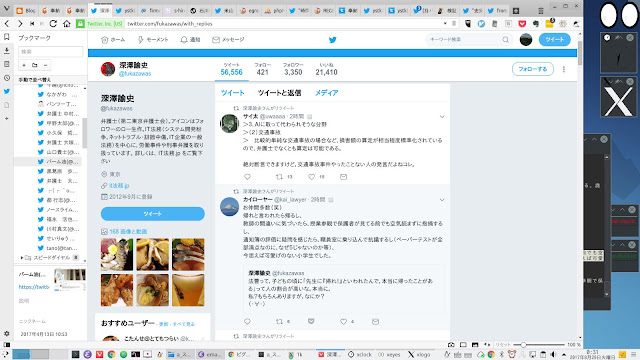Toggle image loading icon in status bar
The image size is (640, 360).
coord(475,344)
